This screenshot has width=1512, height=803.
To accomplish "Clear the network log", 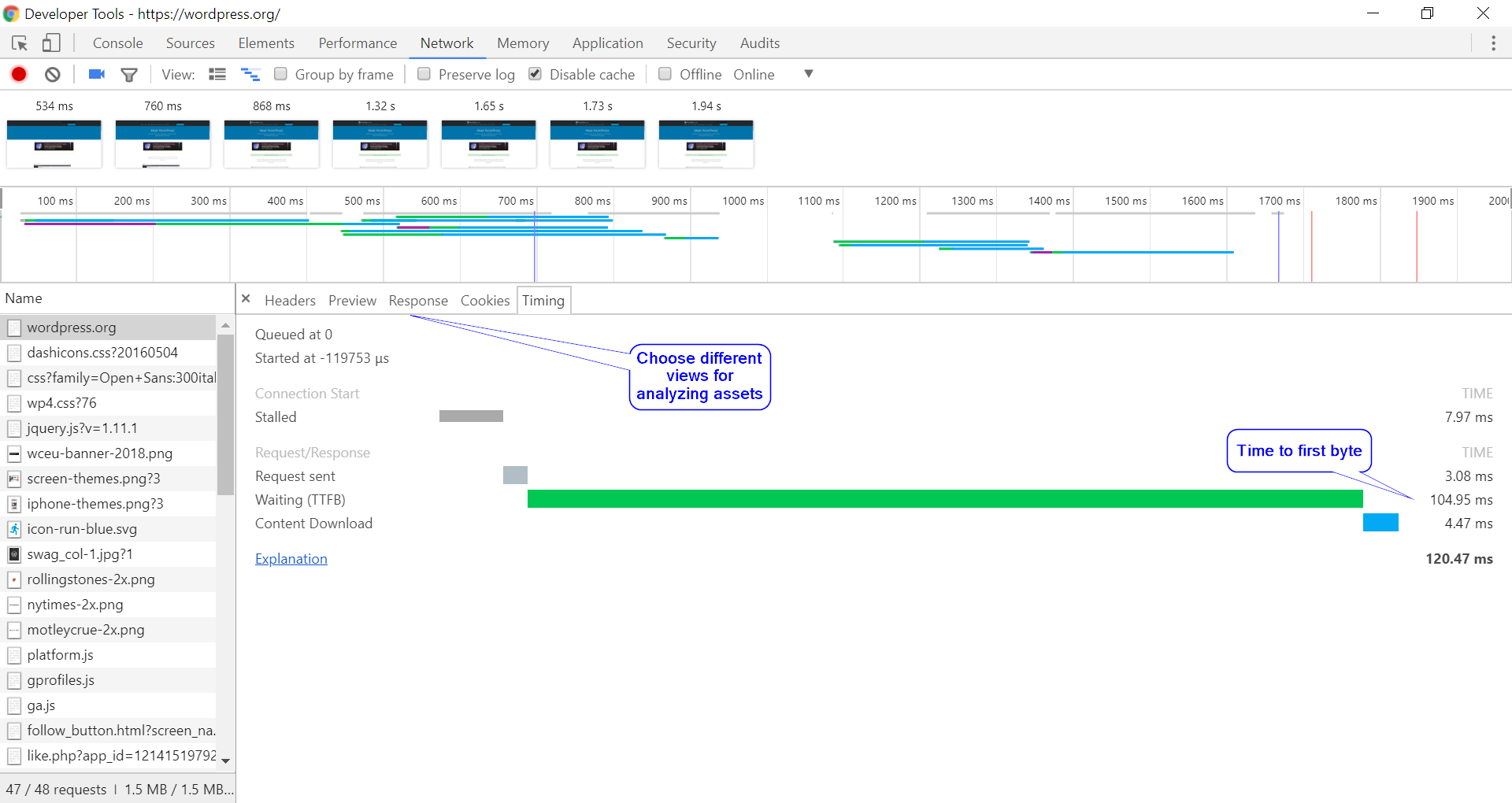I will coord(53,74).
